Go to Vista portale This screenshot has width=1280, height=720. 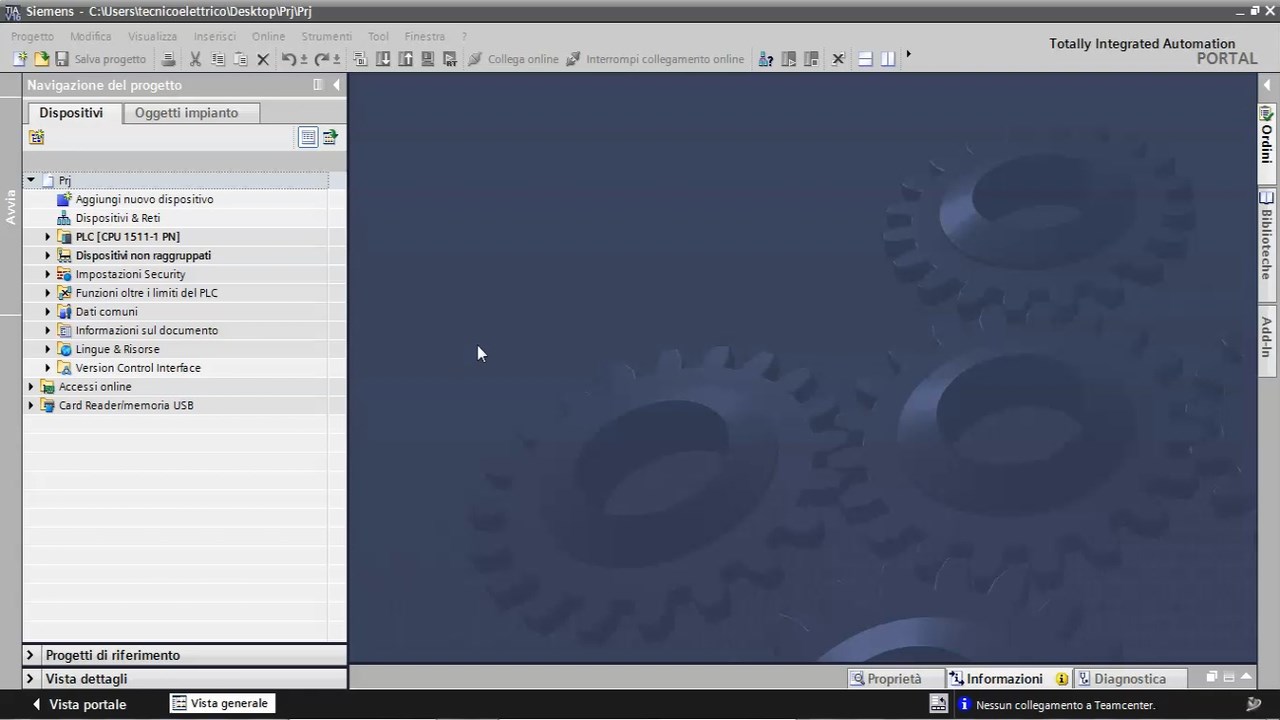(x=80, y=704)
